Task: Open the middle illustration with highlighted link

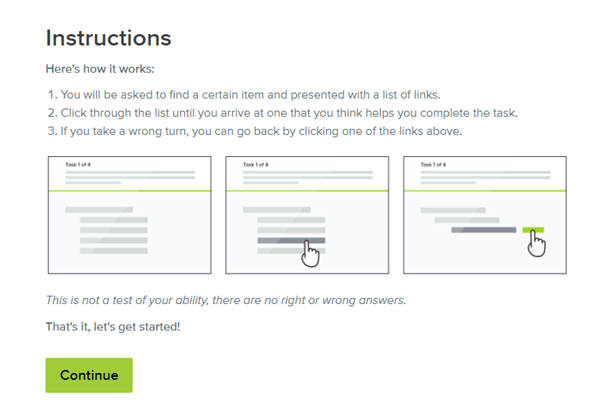Action: (307, 215)
